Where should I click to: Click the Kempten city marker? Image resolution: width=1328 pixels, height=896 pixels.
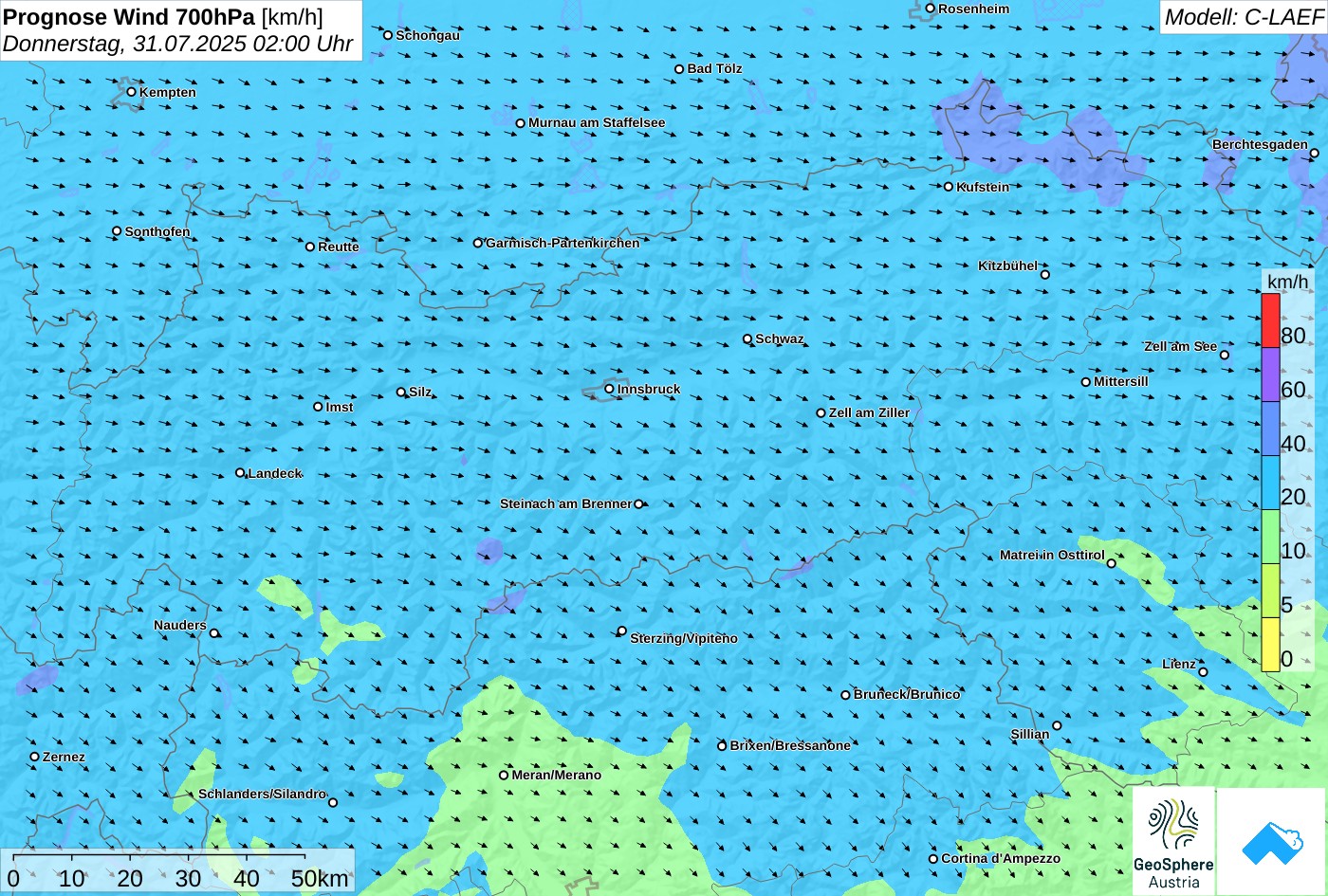[131, 92]
